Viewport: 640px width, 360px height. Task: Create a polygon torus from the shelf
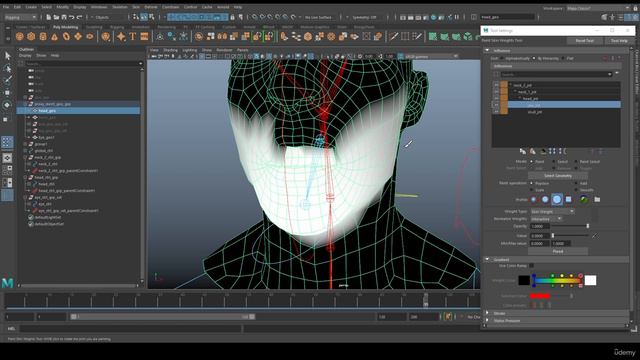pos(66,37)
